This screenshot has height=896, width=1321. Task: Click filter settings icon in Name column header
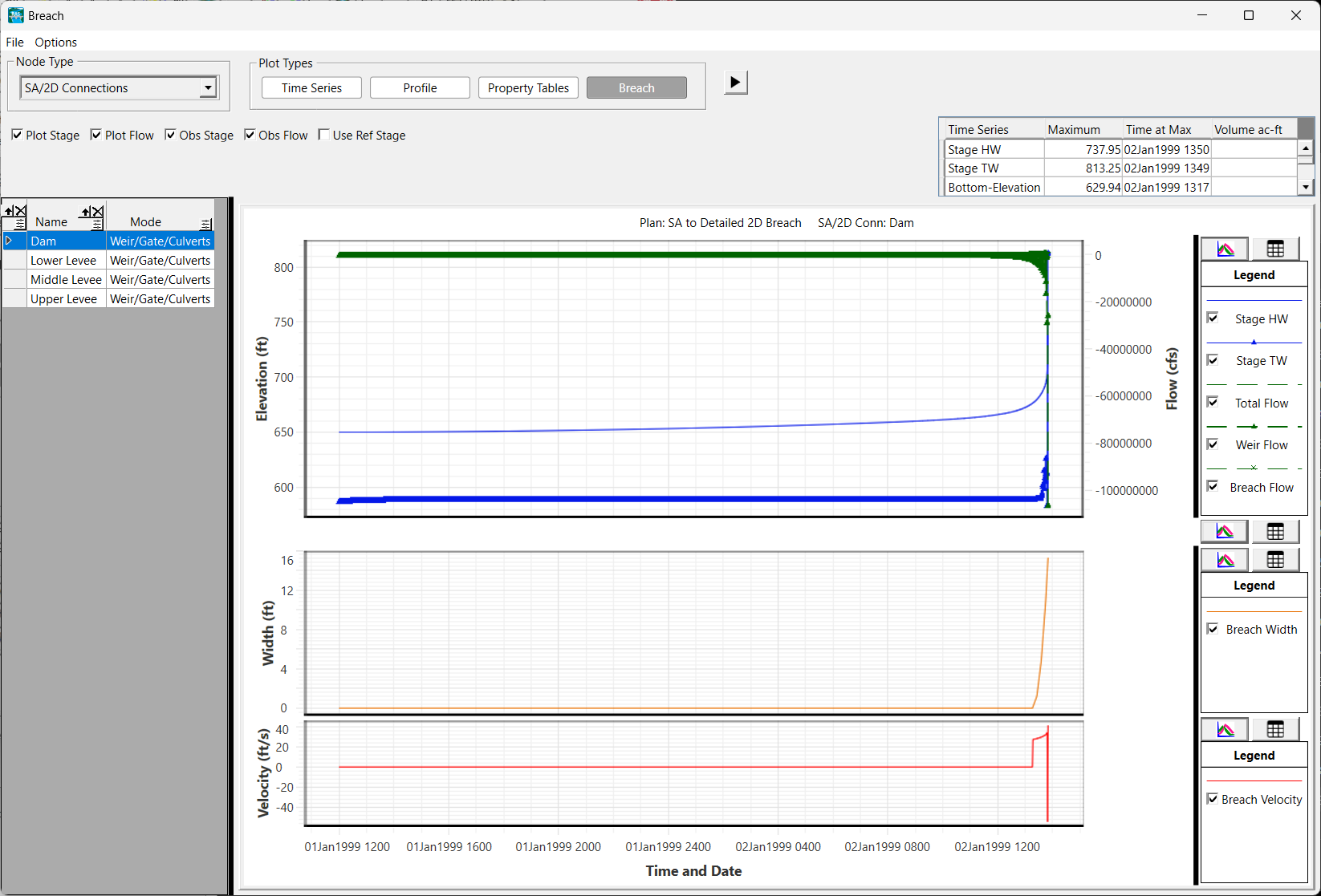coord(97,224)
